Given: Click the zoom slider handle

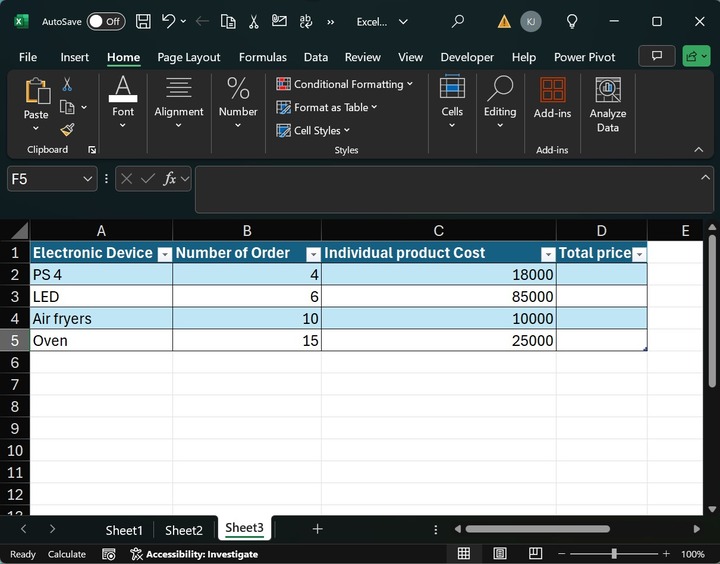Looking at the screenshot, I should (x=613, y=553).
